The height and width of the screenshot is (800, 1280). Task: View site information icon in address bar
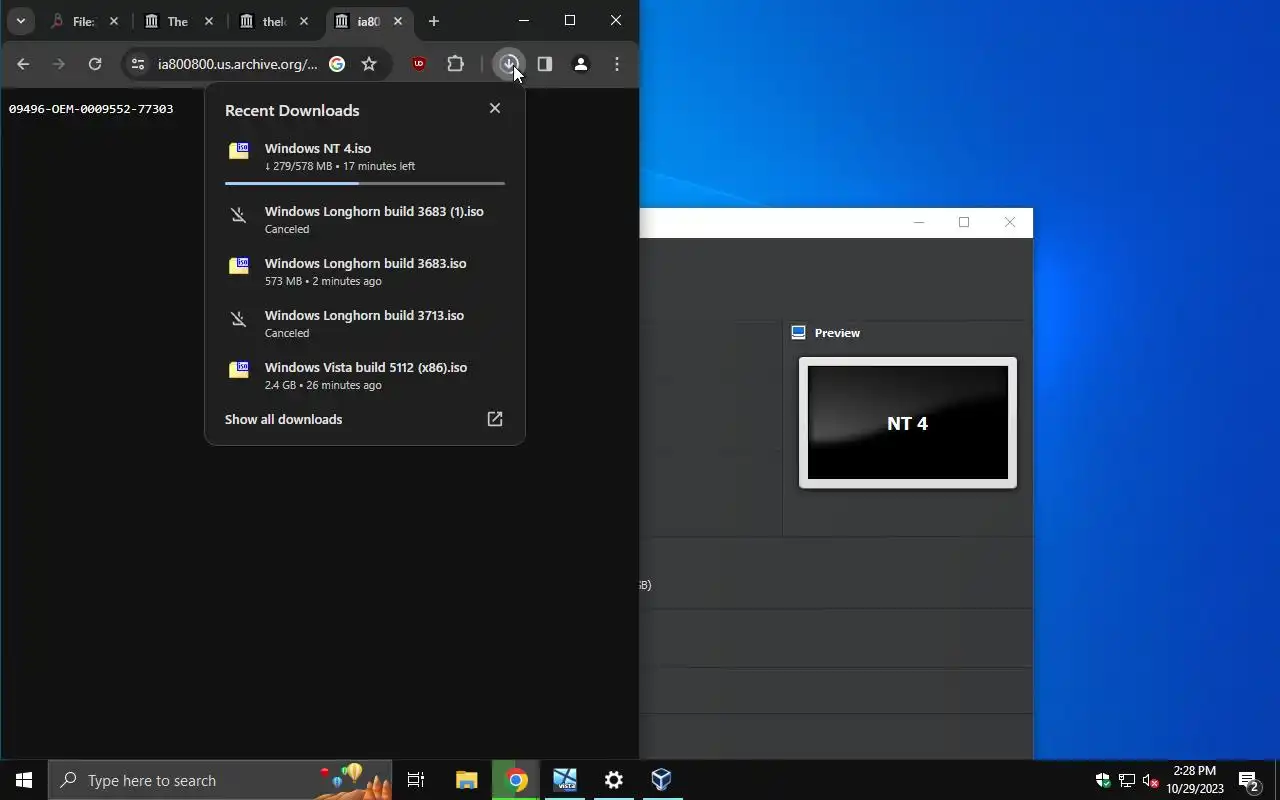tap(138, 64)
